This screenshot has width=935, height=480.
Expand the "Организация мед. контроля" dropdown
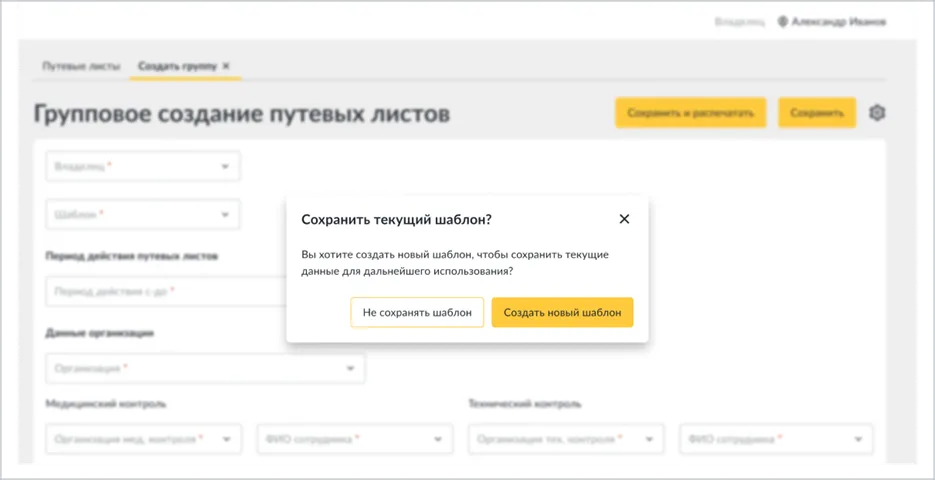click(144, 439)
